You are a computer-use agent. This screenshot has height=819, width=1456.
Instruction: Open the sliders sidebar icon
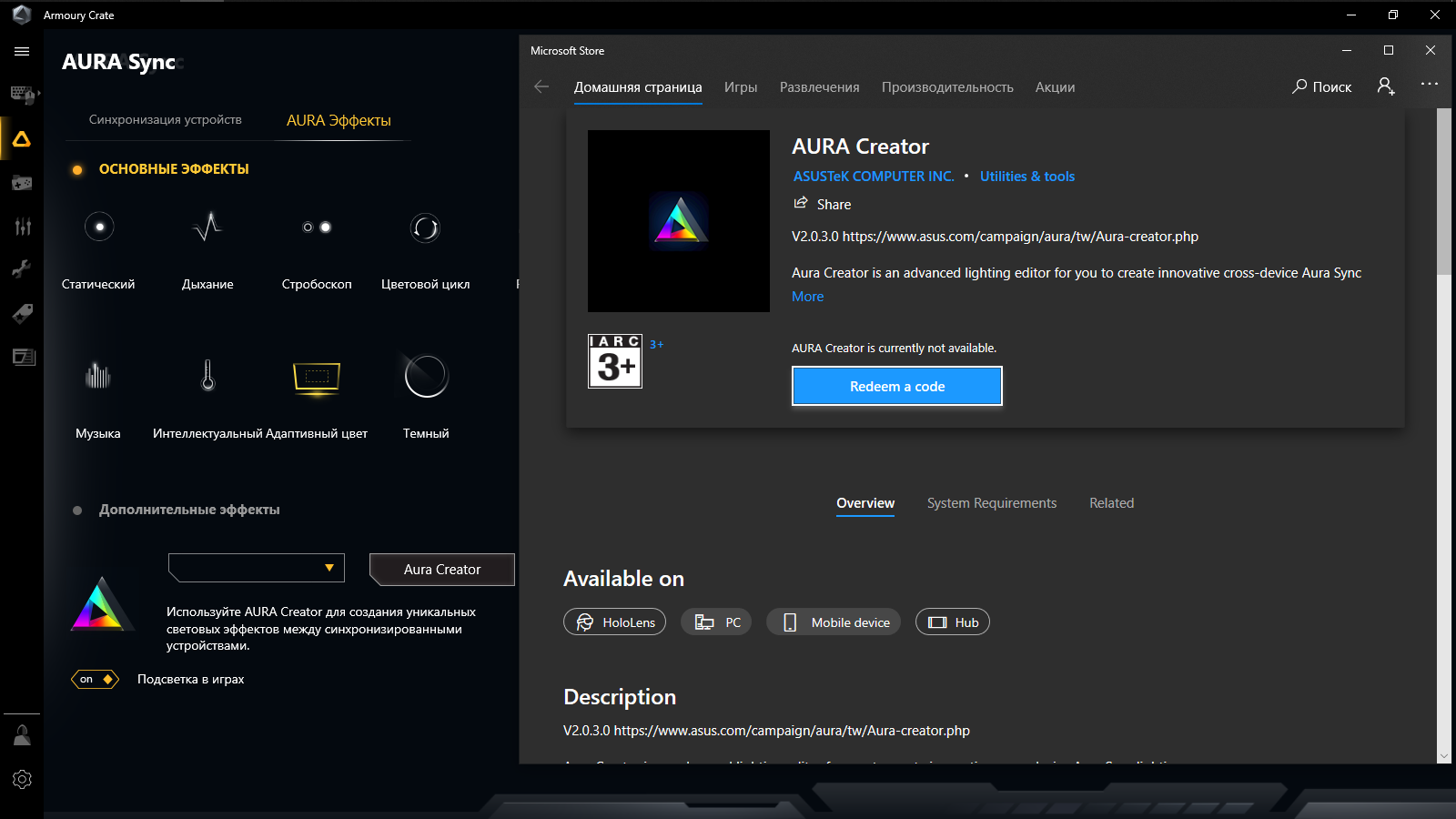click(23, 227)
